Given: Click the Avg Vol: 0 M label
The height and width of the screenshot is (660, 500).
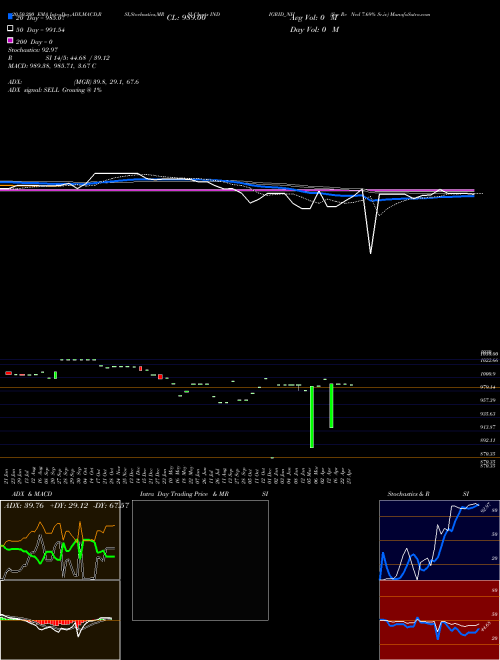Looking at the screenshot, I should point(314,18).
